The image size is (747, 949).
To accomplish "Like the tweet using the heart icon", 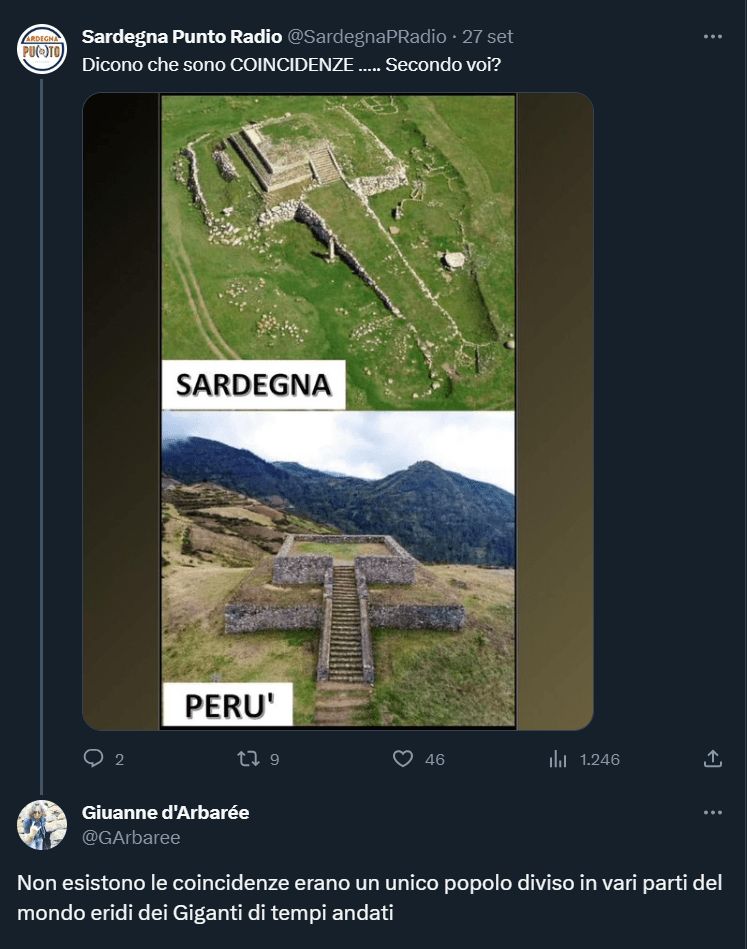I will coord(403,759).
